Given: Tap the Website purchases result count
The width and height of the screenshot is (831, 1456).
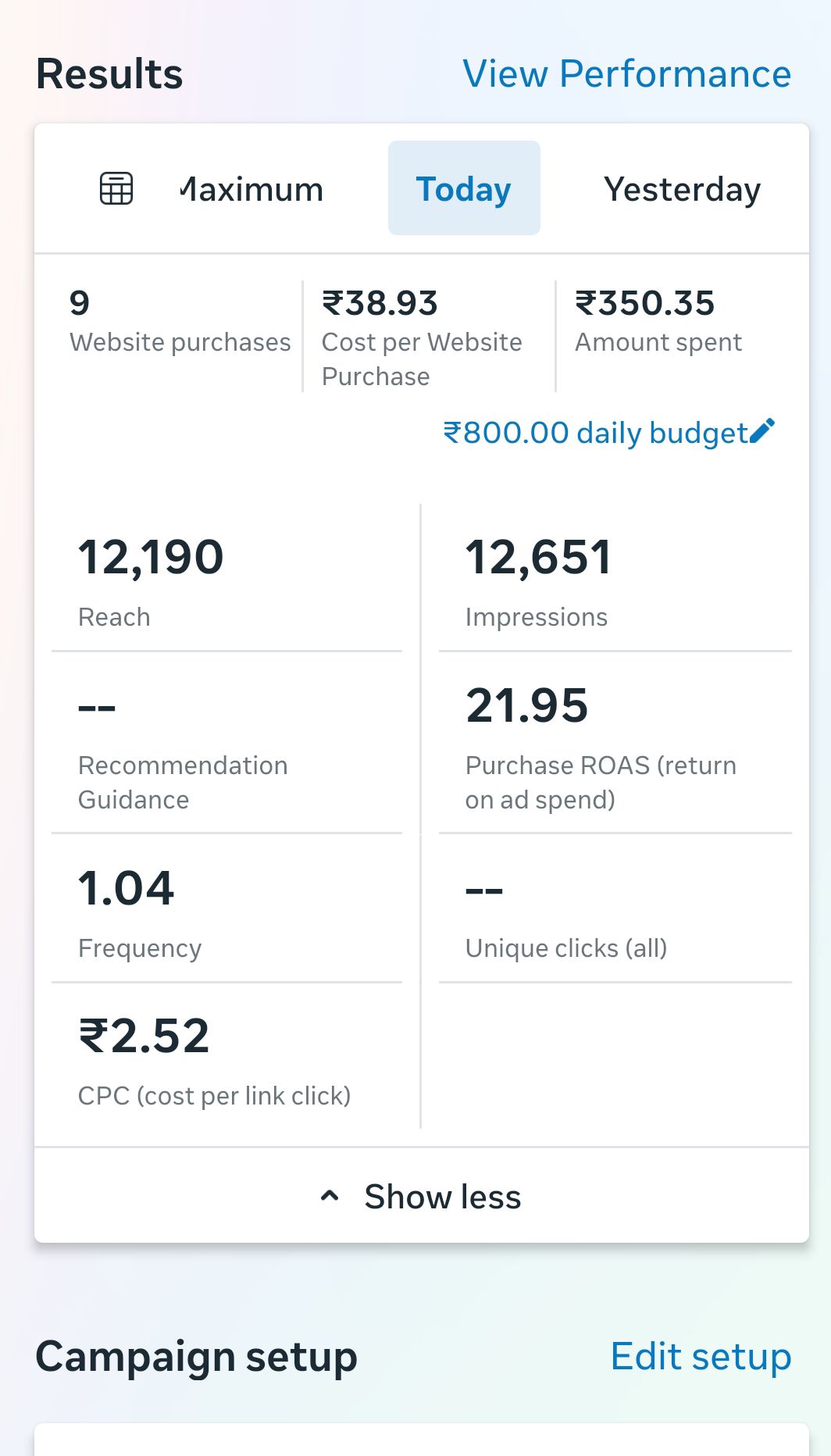Looking at the screenshot, I should (x=179, y=322).
